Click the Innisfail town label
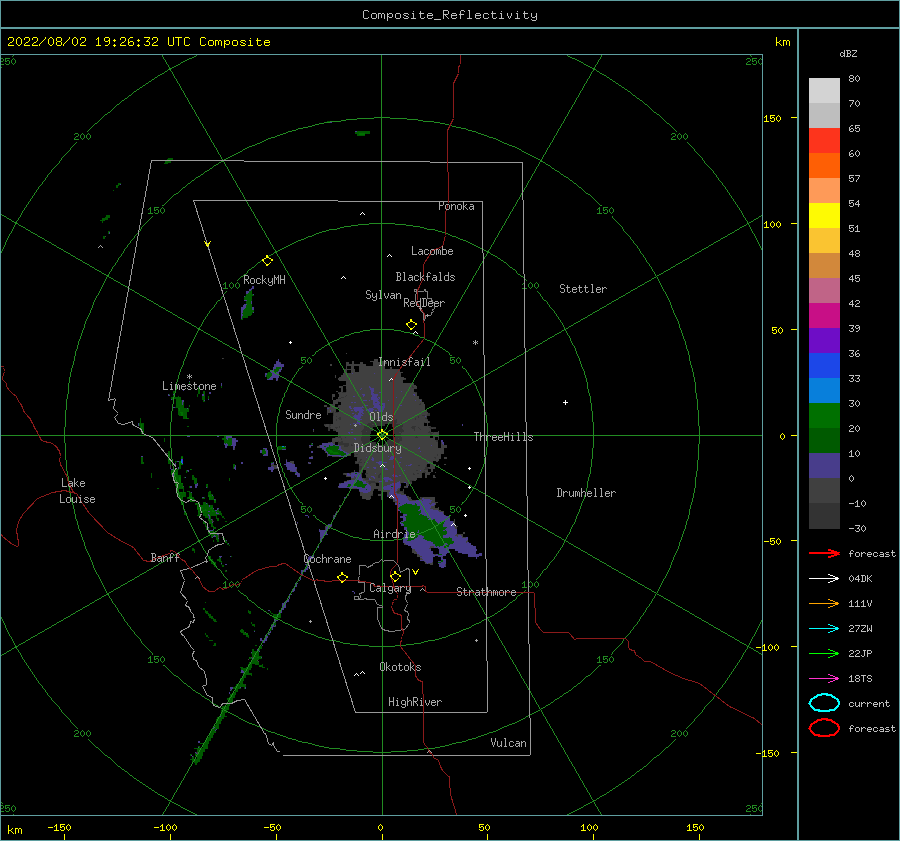The height and width of the screenshot is (841, 900). click(404, 362)
